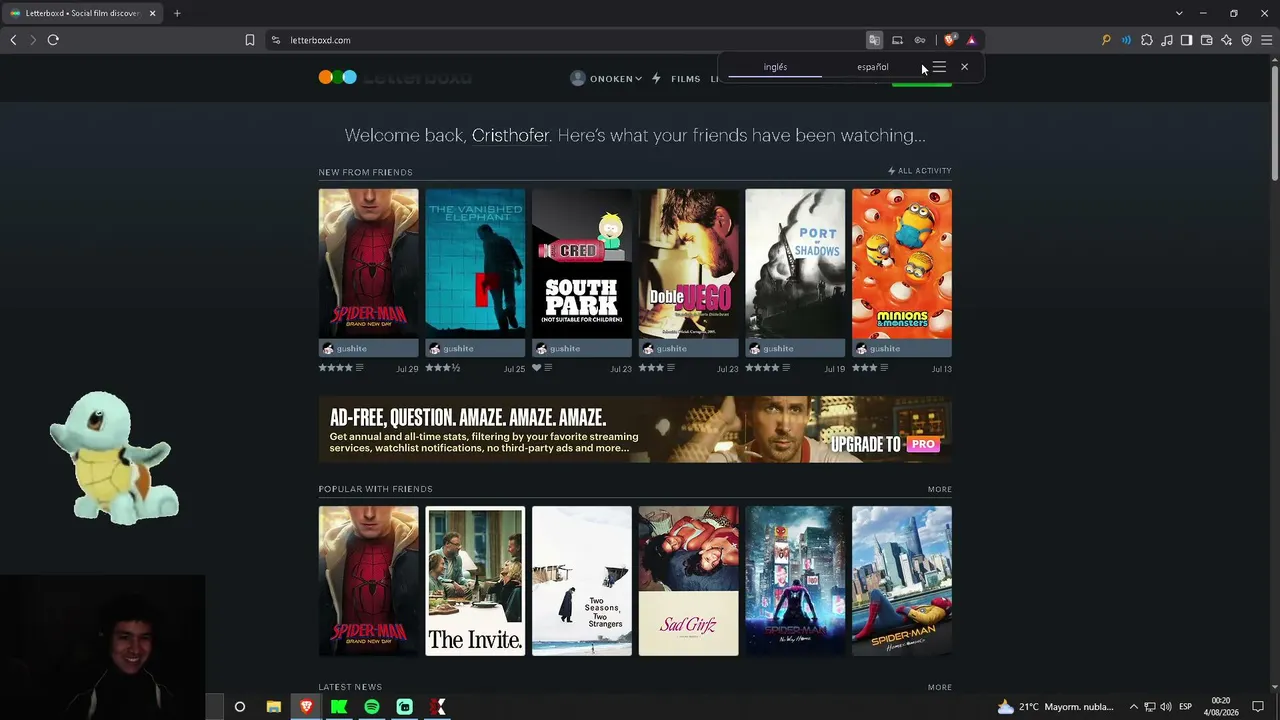Open Spotify from the taskbar

372,707
